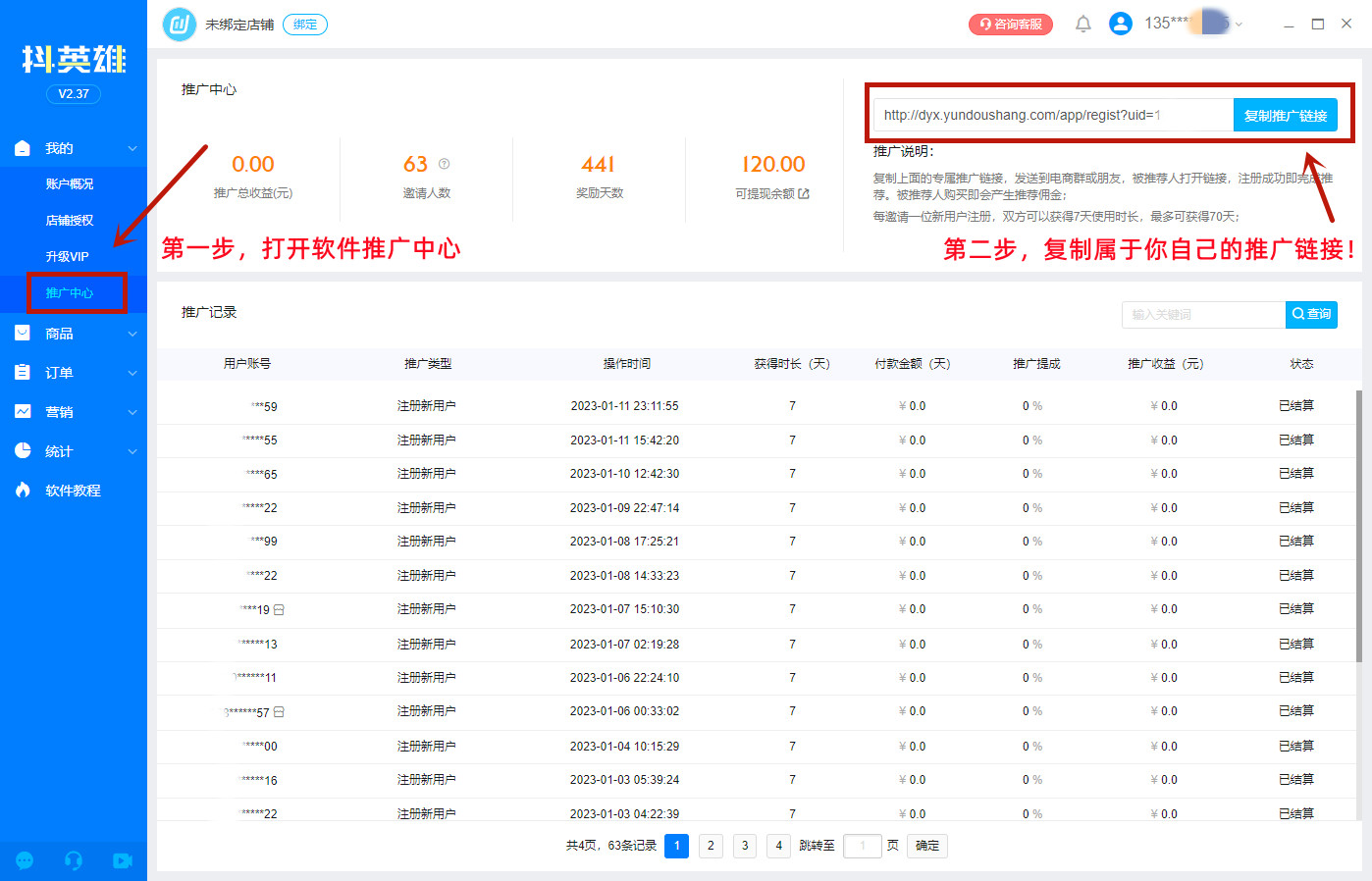The width and height of the screenshot is (1372, 881).
Task: Open the account dropdown arrow
Action: click(1239, 25)
